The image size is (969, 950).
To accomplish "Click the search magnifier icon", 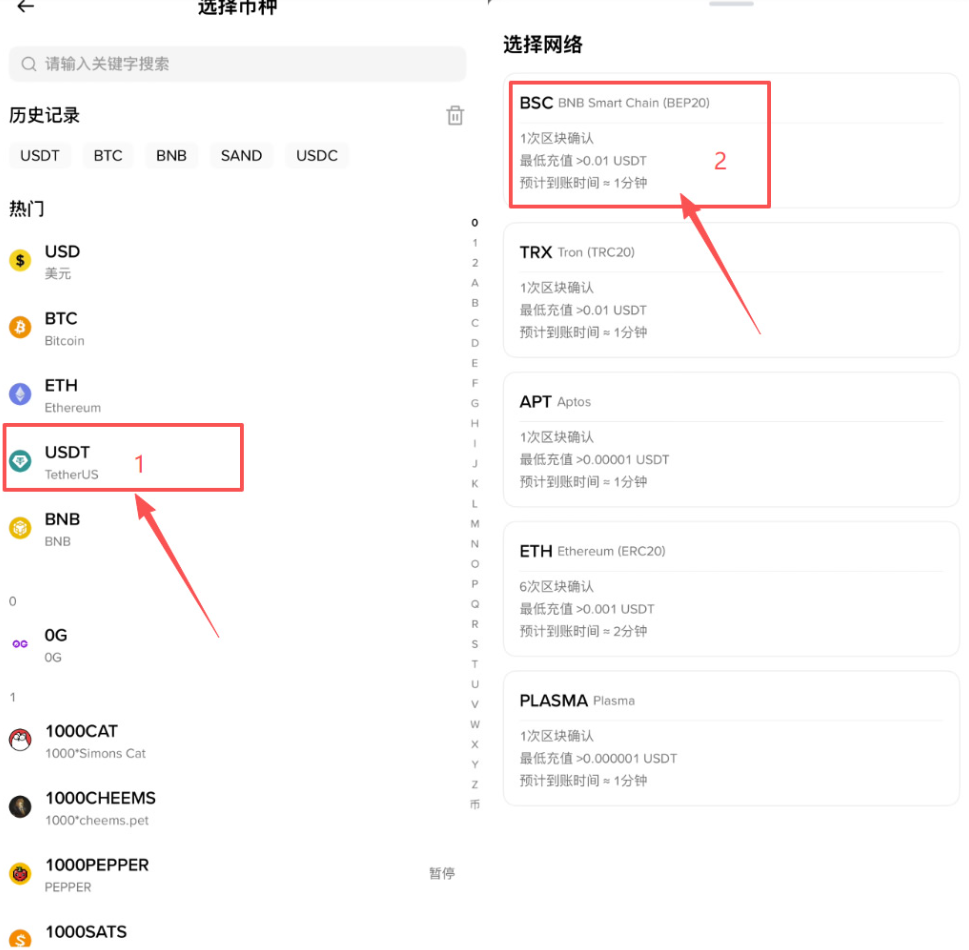I will pyautogui.click(x=28, y=64).
